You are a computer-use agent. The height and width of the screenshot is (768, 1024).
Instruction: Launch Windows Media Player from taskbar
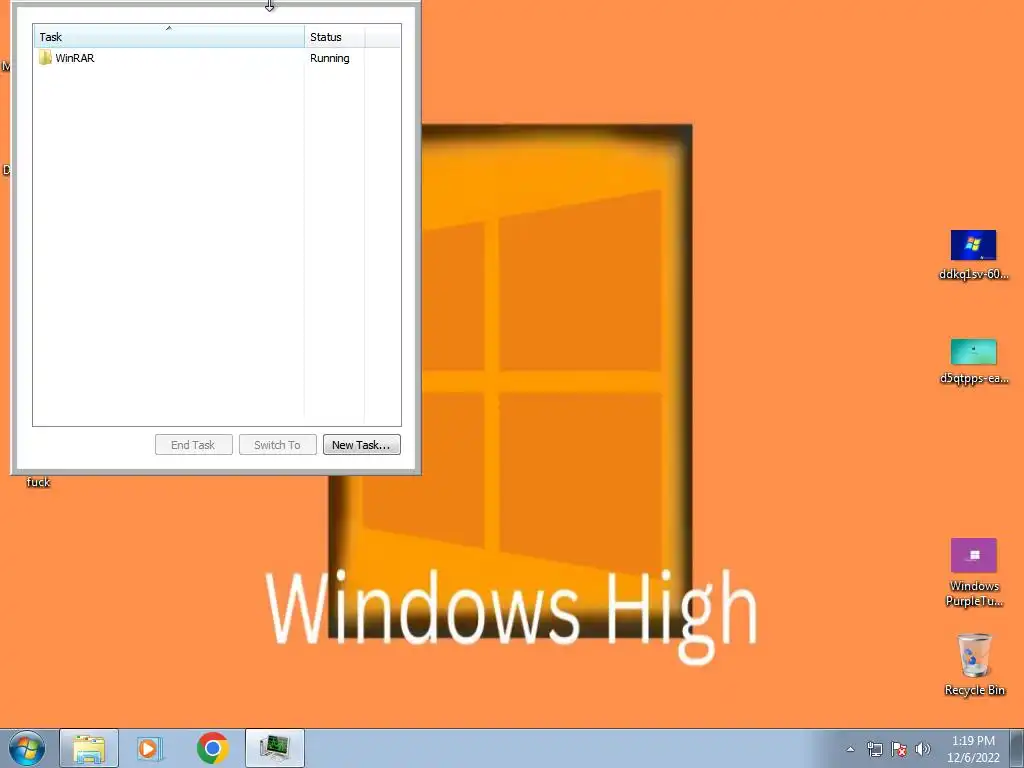pyautogui.click(x=150, y=748)
